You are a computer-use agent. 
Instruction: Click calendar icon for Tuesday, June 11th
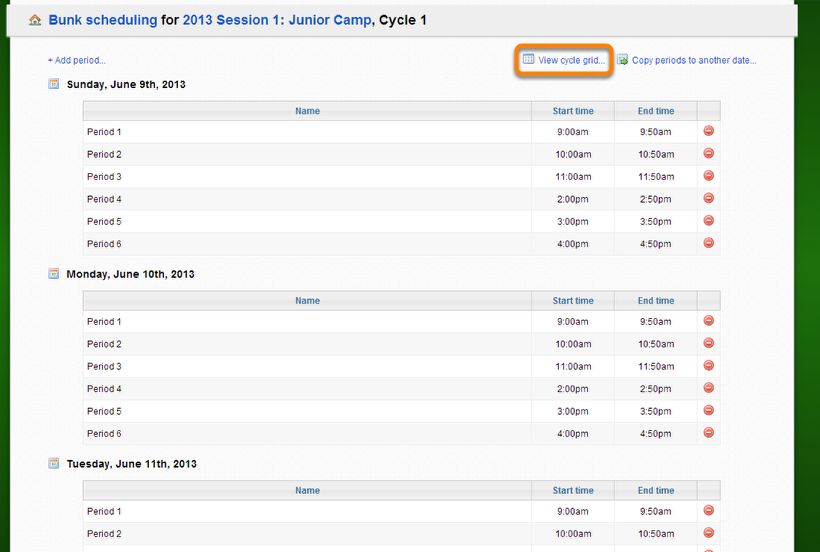coord(54,464)
